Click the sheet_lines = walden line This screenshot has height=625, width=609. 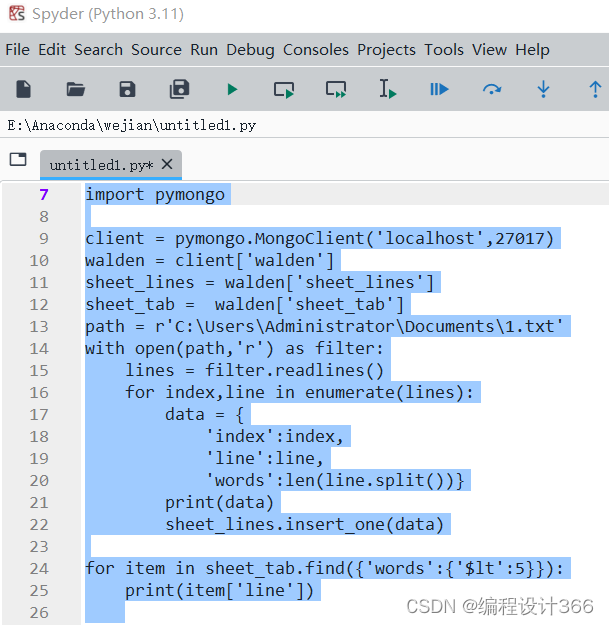click(x=259, y=282)
